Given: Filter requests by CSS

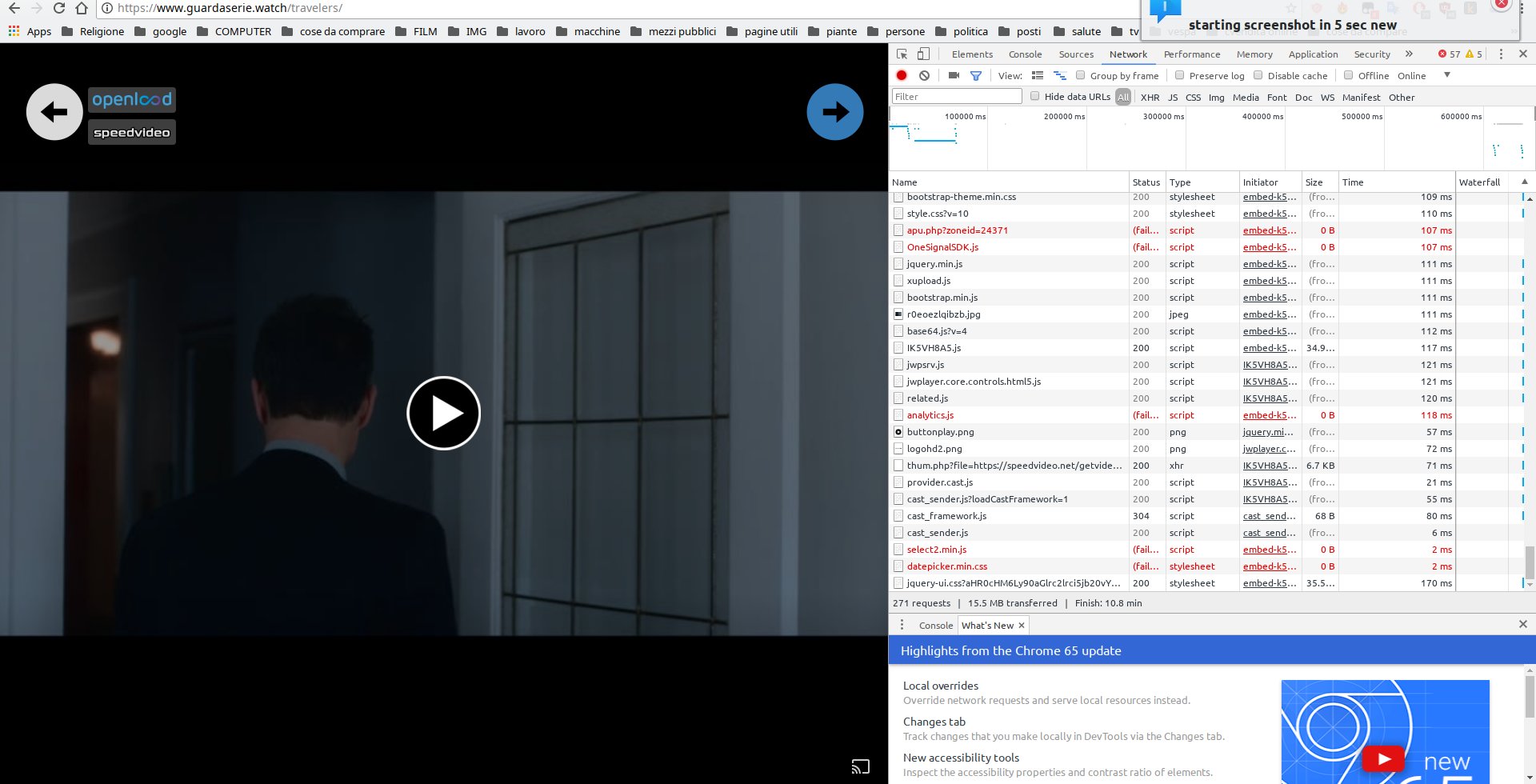Looking at the screenshot, I should click(x=1193, y=97).
